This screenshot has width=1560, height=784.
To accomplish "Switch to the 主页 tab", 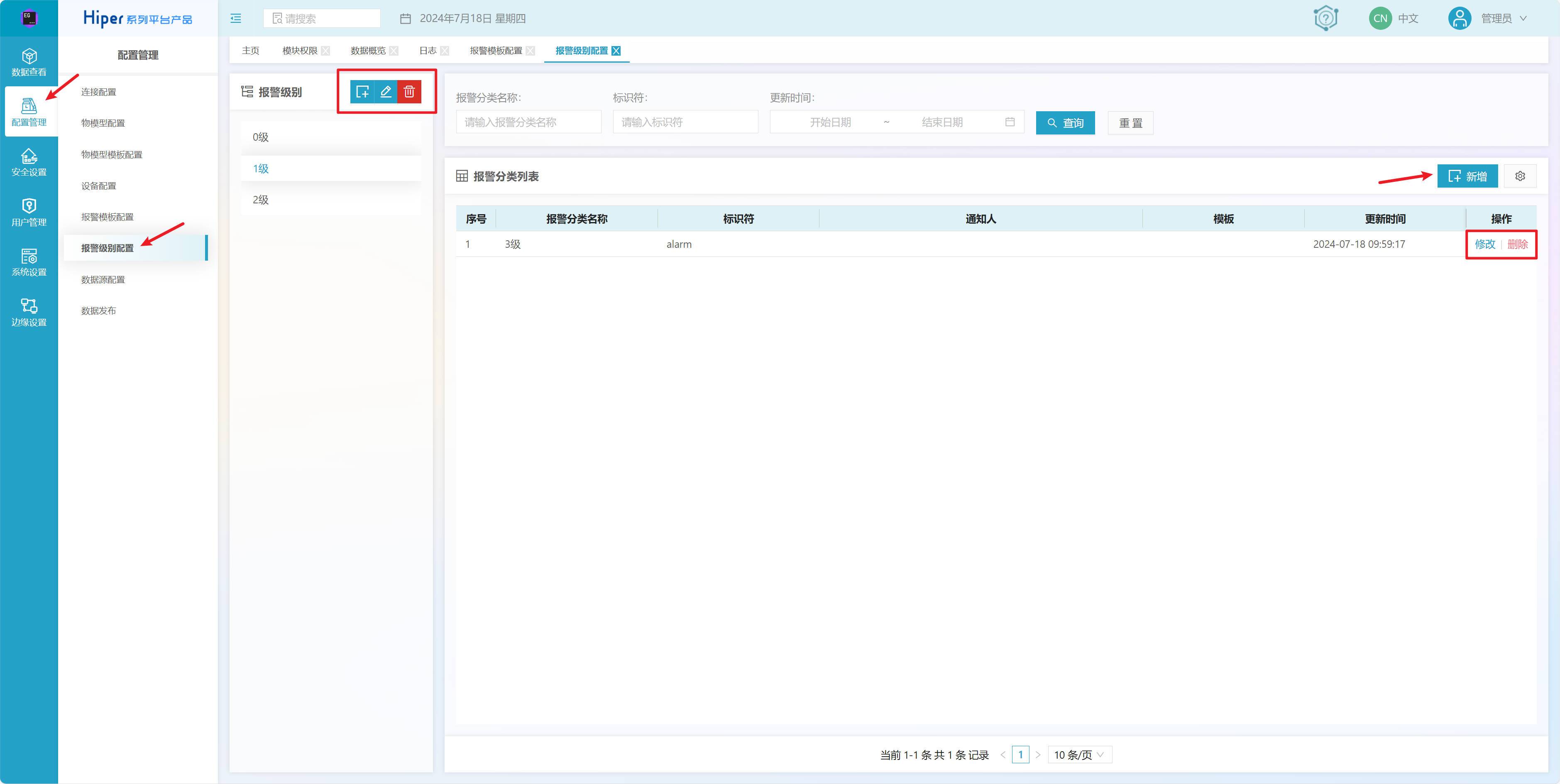I will [x=250, y=51].
